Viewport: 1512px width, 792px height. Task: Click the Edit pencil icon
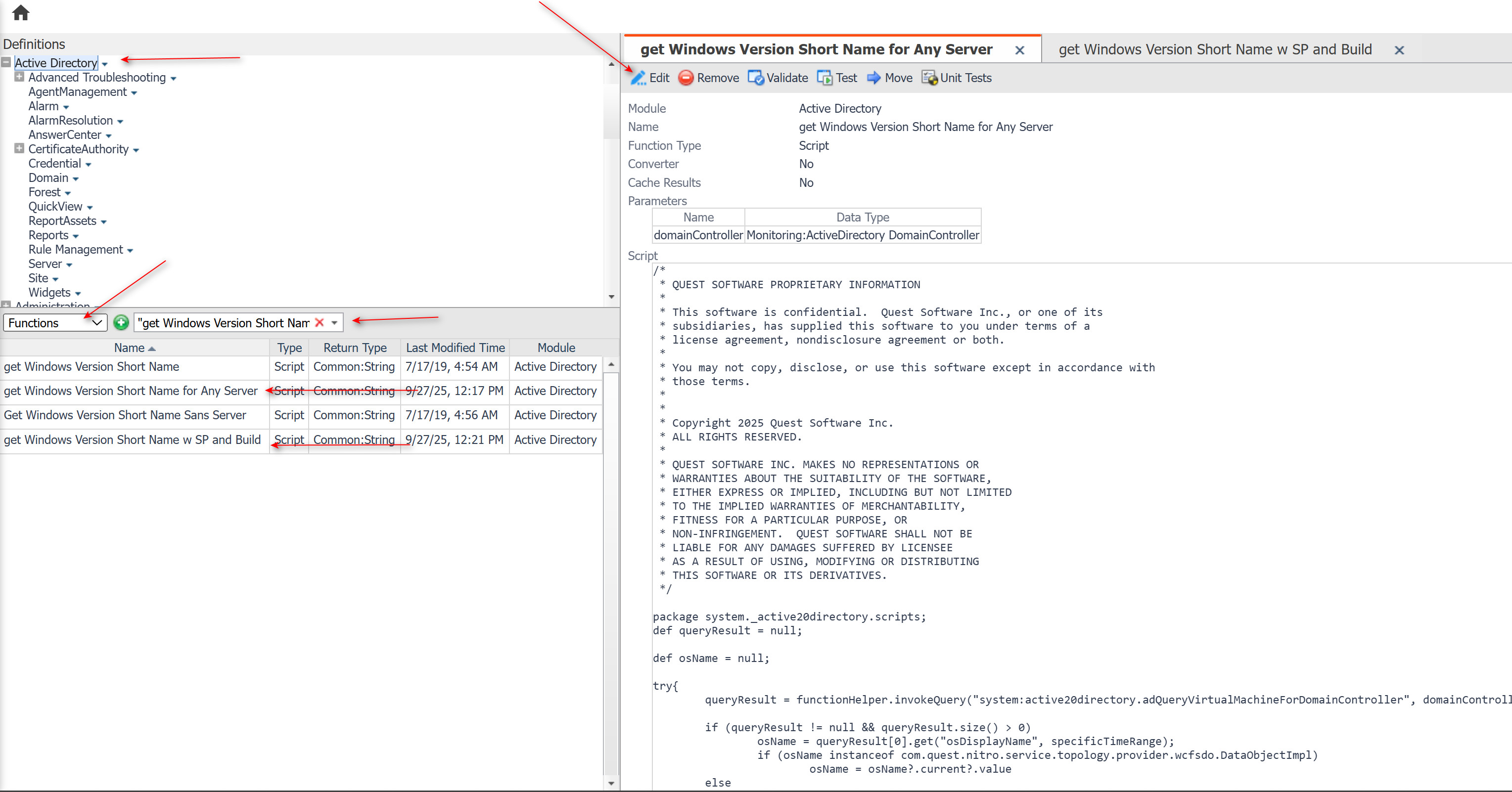[x=639, y=78]
